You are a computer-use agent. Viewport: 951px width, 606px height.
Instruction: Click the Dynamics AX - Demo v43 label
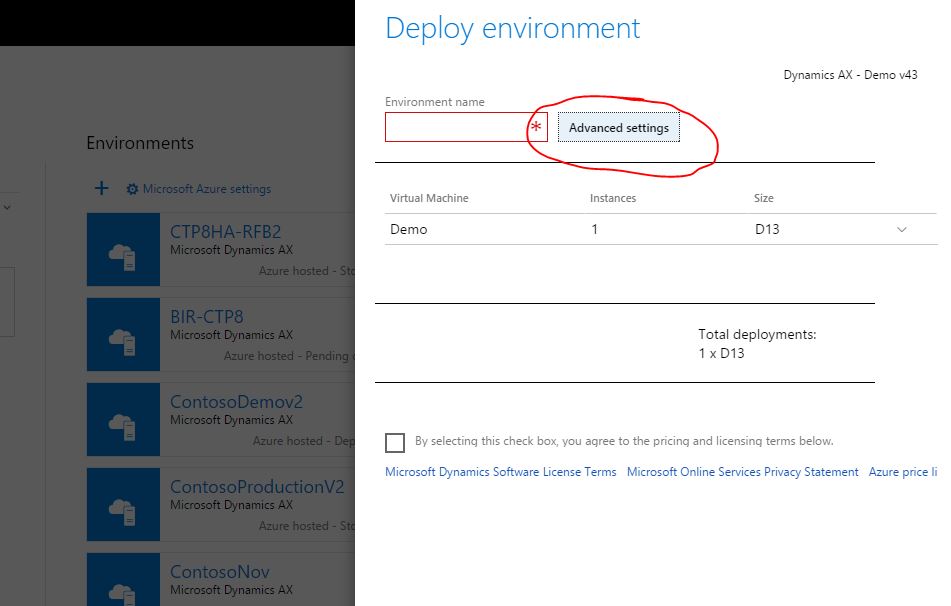click(x=850, y=75)
